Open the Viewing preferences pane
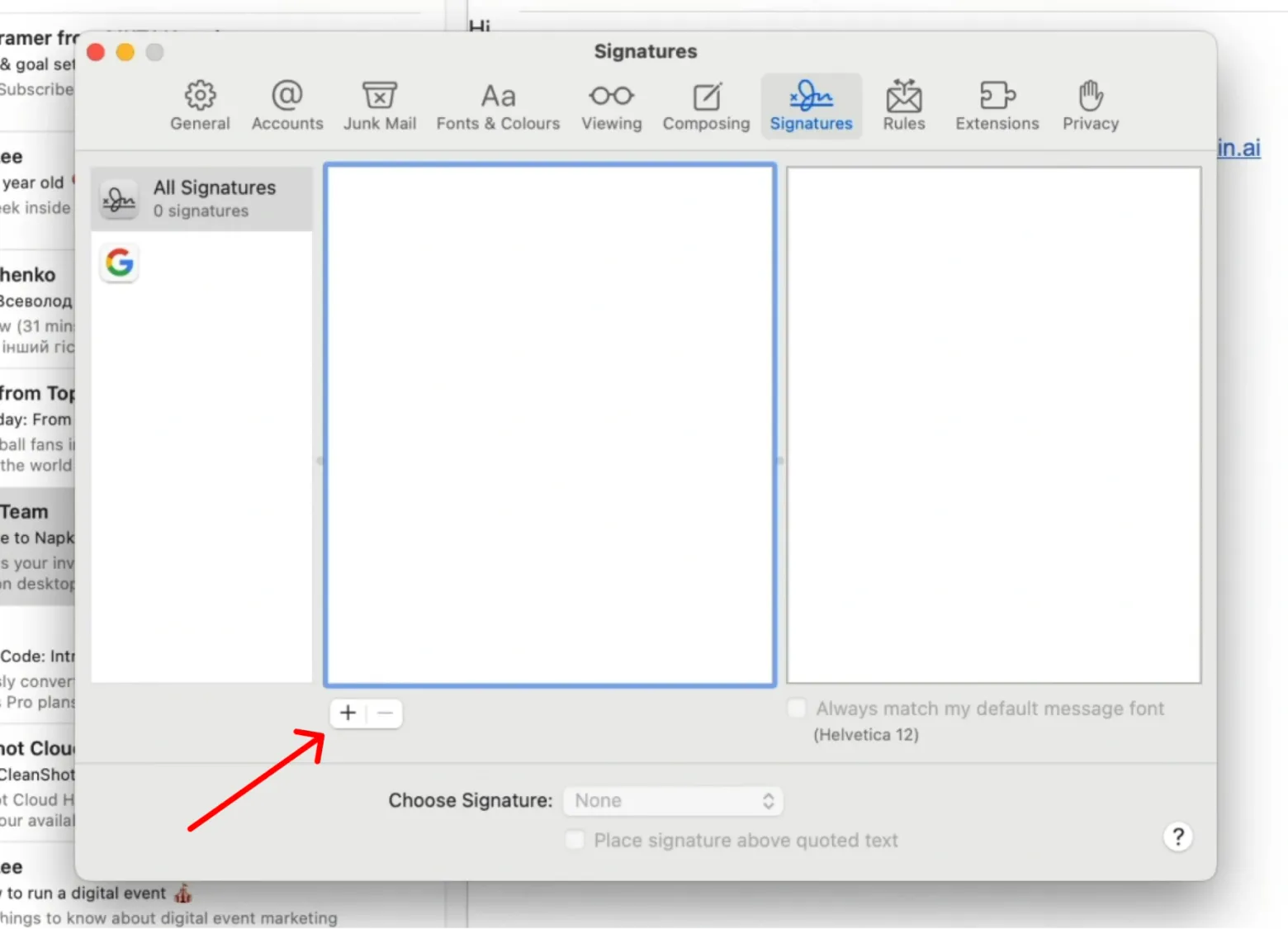This screenshot has height=929, width=1288. 612,106
